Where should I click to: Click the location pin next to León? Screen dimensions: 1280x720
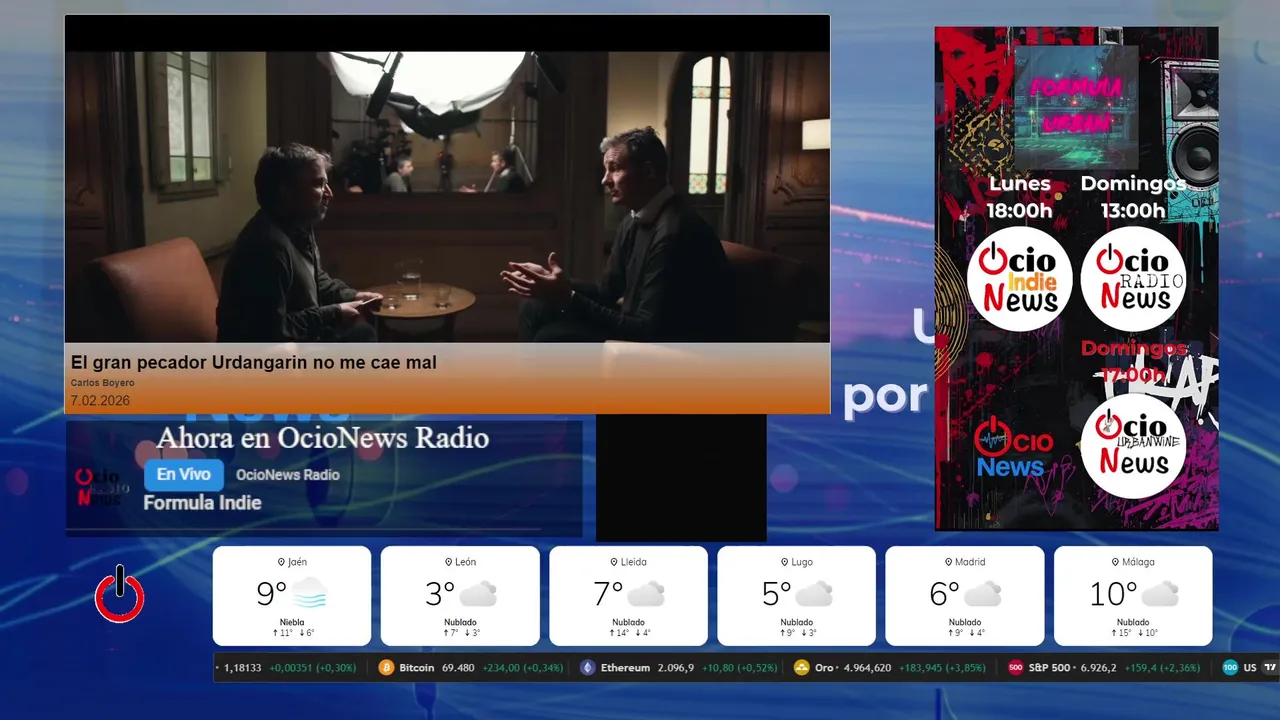(447, 562)
